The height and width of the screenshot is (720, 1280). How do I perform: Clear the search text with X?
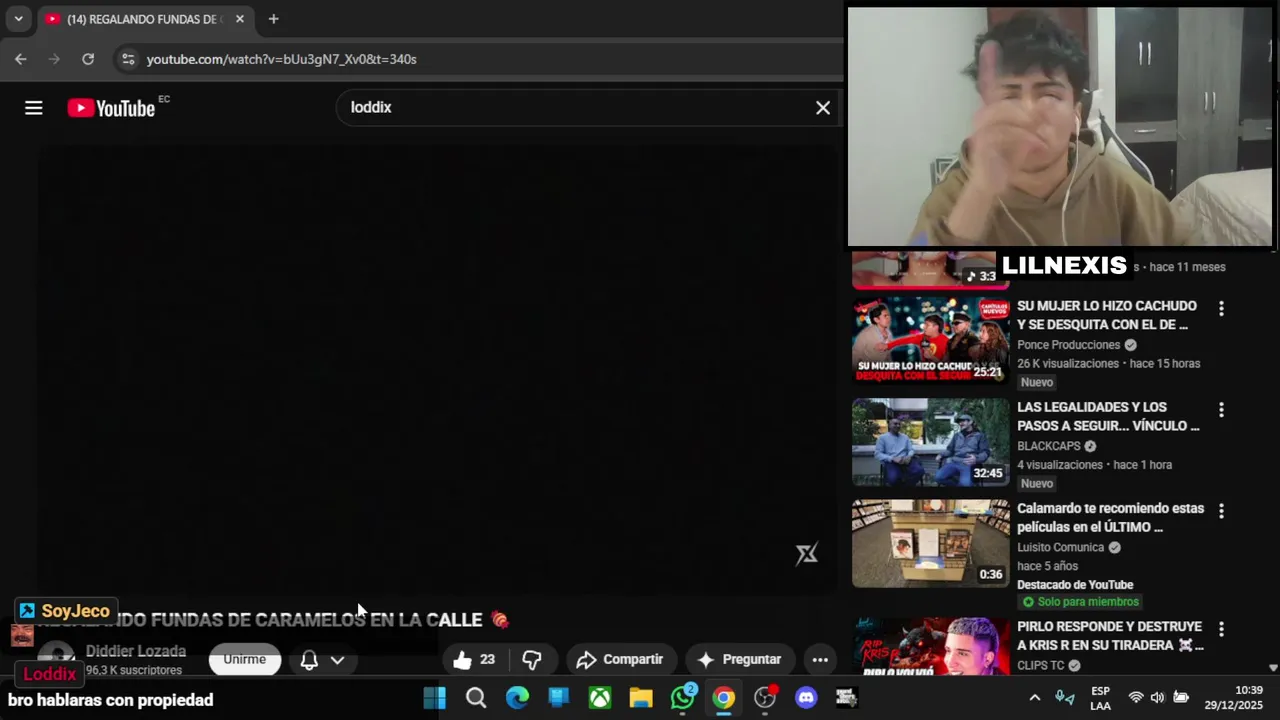[x=823, y=108]
